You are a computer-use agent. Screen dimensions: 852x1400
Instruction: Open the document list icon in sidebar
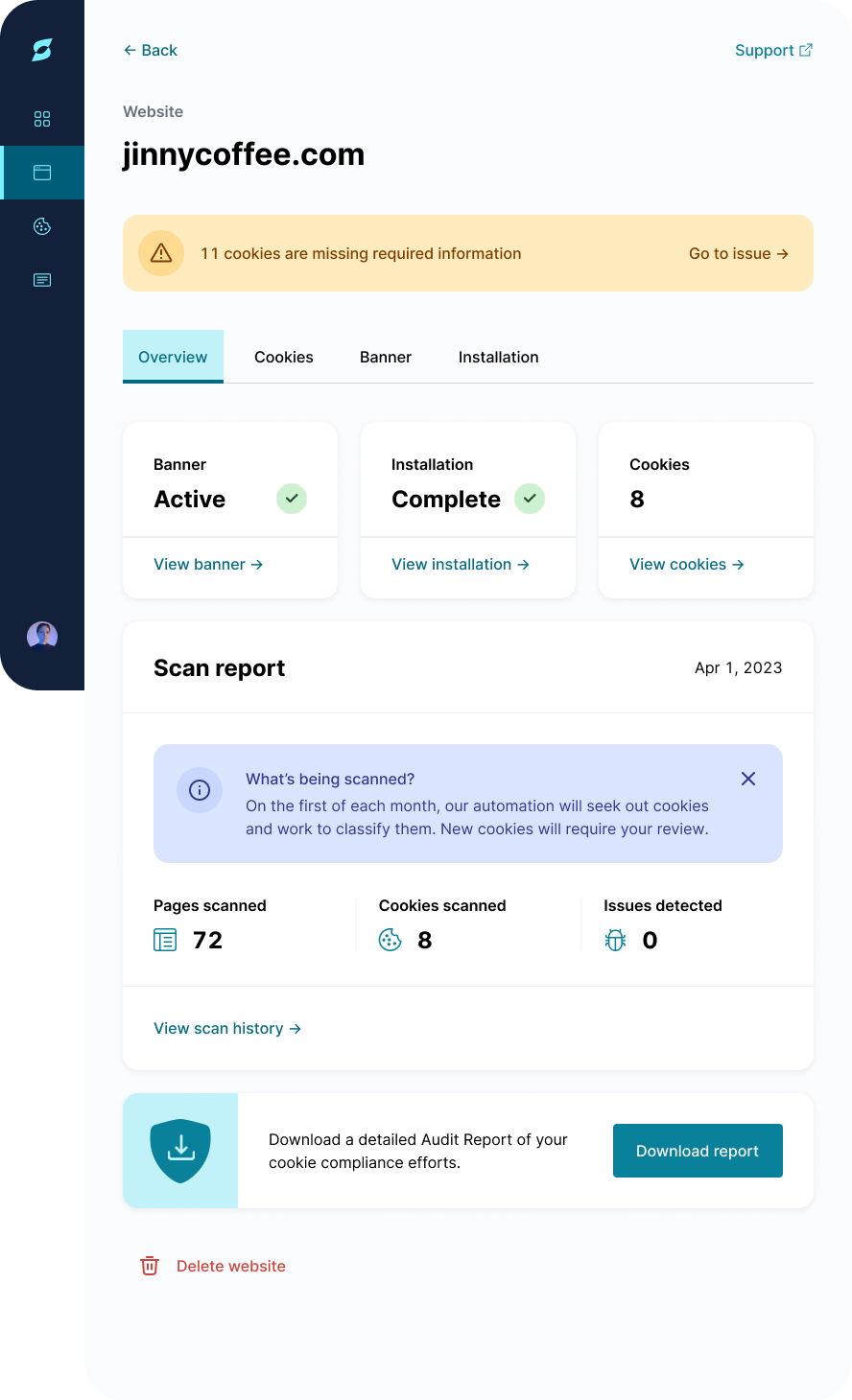tap(42, 280)
